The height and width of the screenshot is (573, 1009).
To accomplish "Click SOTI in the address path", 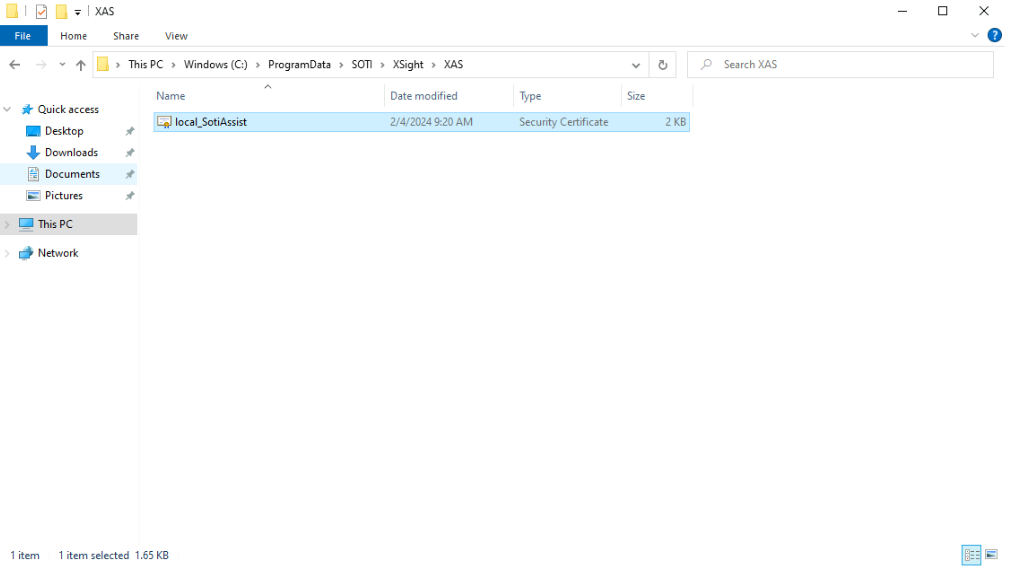I will (362, 64).
